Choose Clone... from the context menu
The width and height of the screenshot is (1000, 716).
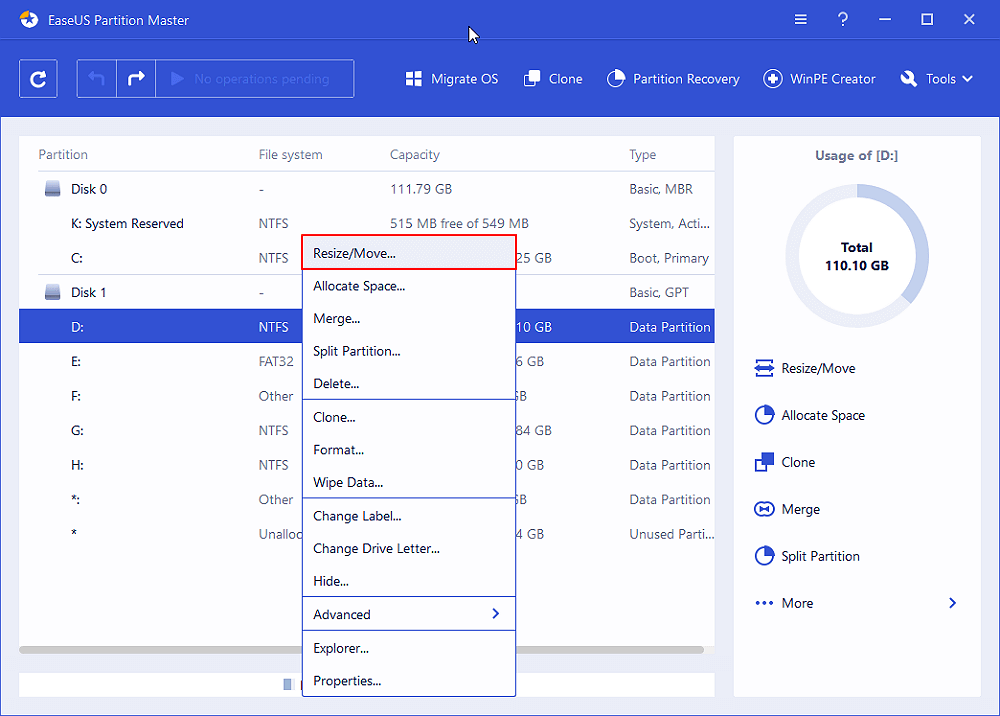tap(409, 418)
